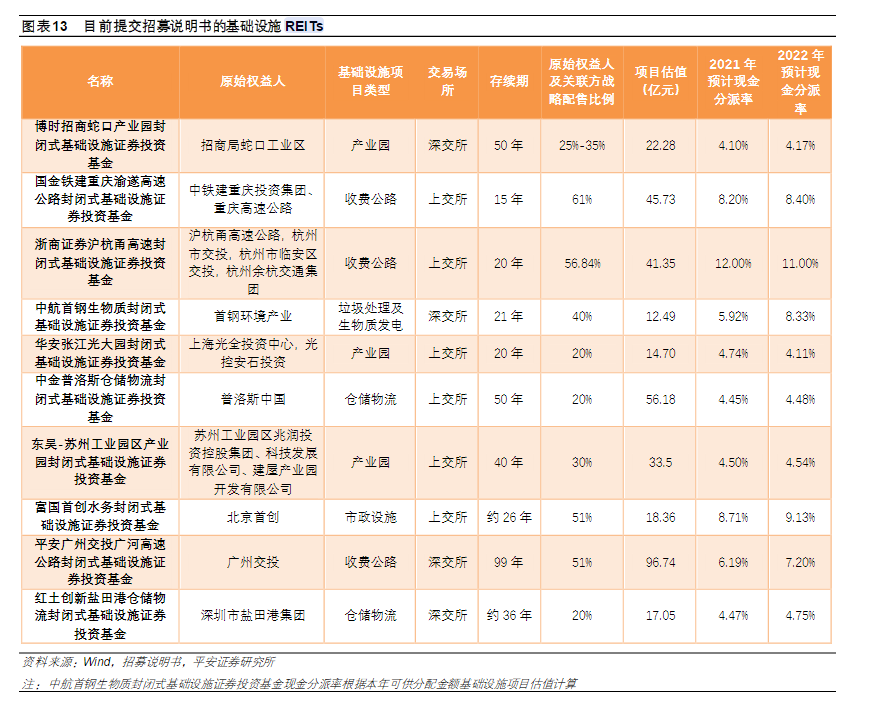
Task: Click the 存续期 column header
Action: (x=508, y=81)
